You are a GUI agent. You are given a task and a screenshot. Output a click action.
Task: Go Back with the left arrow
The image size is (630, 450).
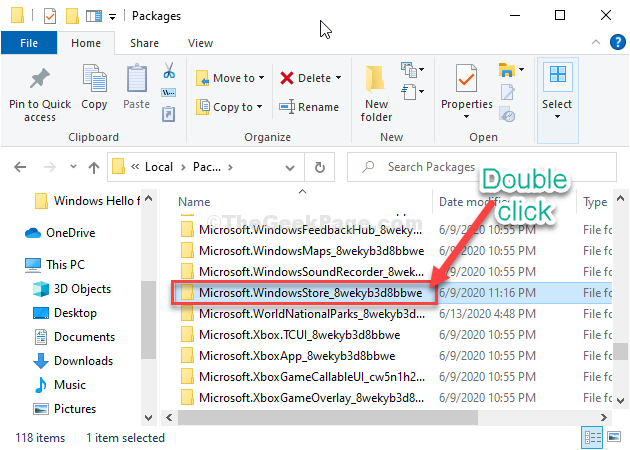pos(20,167)
